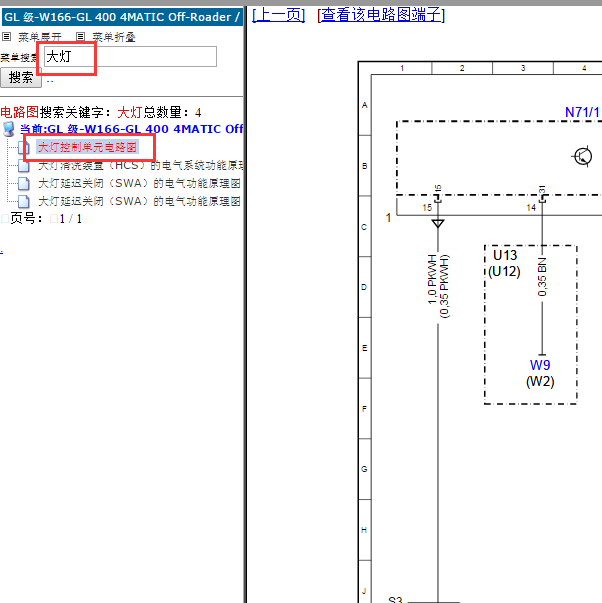
Task: Click the U13 label in diagram
Action: click(505, 255)
